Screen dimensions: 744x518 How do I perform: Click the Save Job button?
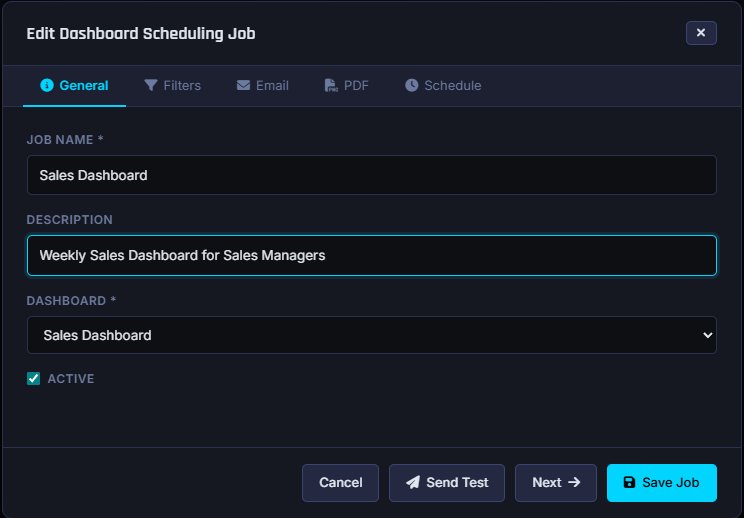[661, 482]
